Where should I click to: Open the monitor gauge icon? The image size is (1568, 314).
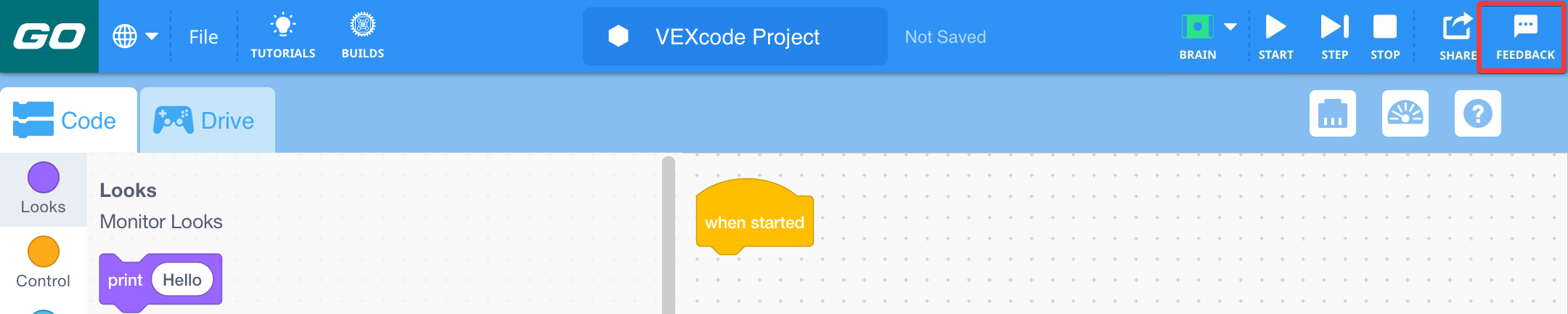coord(1405,113)
